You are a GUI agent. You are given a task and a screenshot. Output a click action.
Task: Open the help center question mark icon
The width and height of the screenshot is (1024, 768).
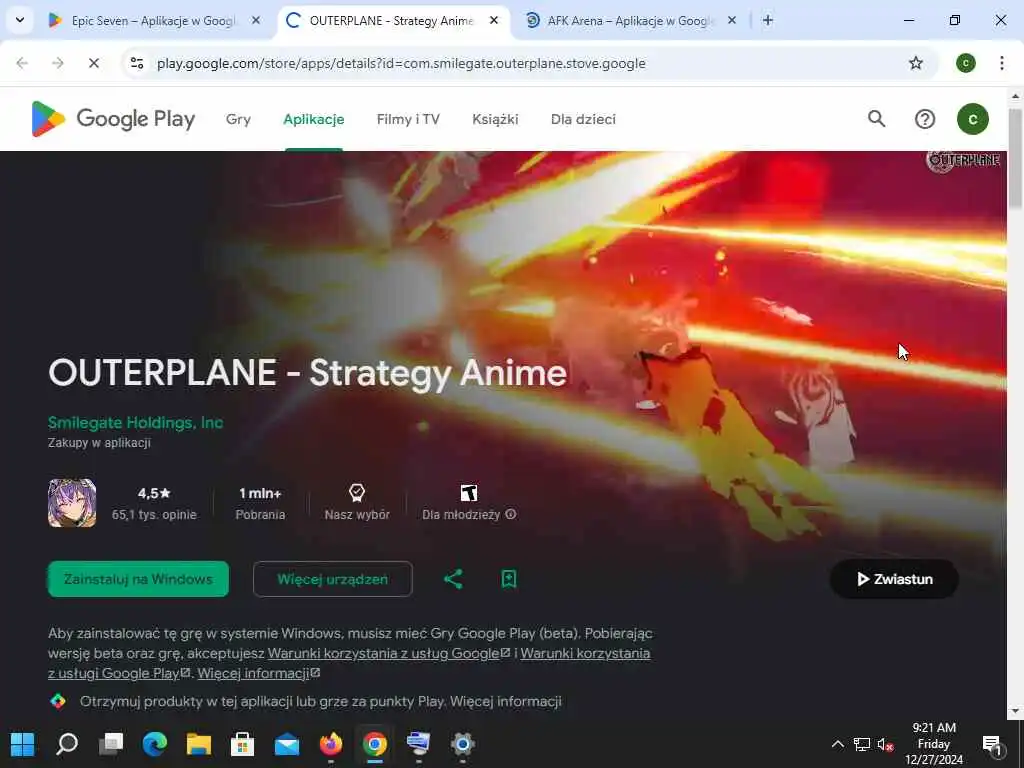click(x=925, y=119)
